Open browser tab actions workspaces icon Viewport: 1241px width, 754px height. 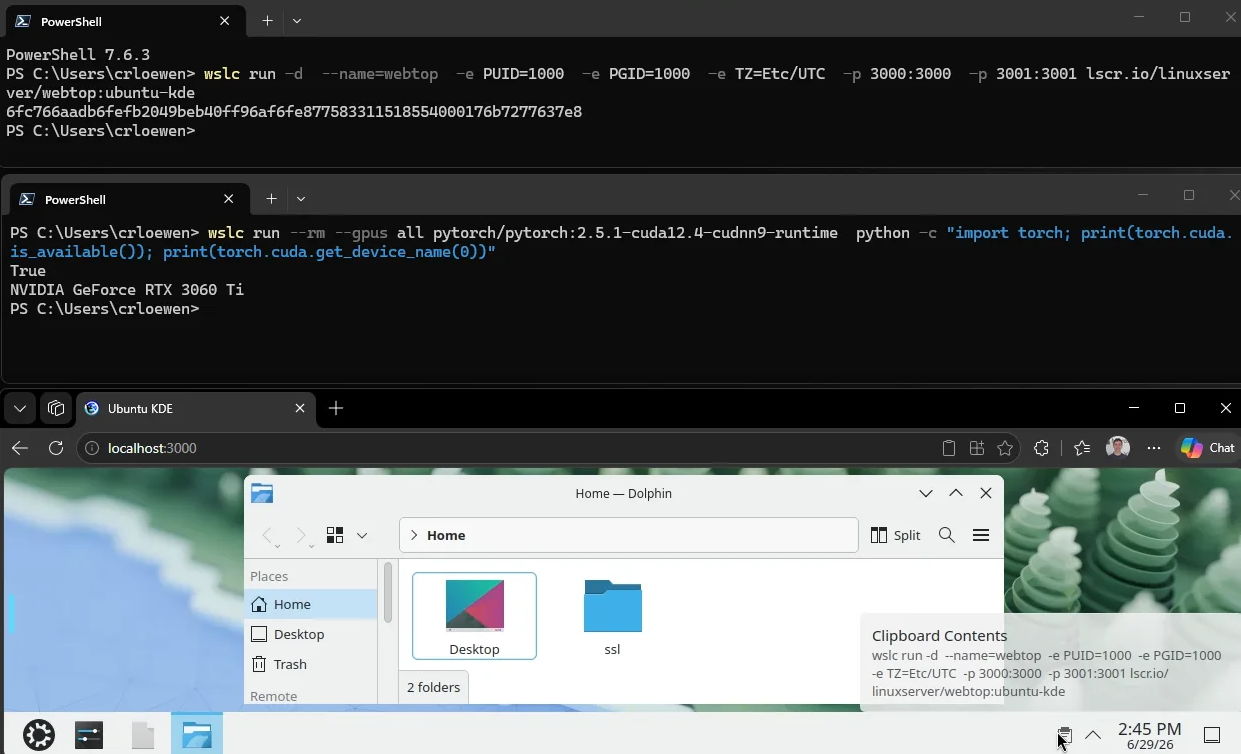tap(56, 408)
